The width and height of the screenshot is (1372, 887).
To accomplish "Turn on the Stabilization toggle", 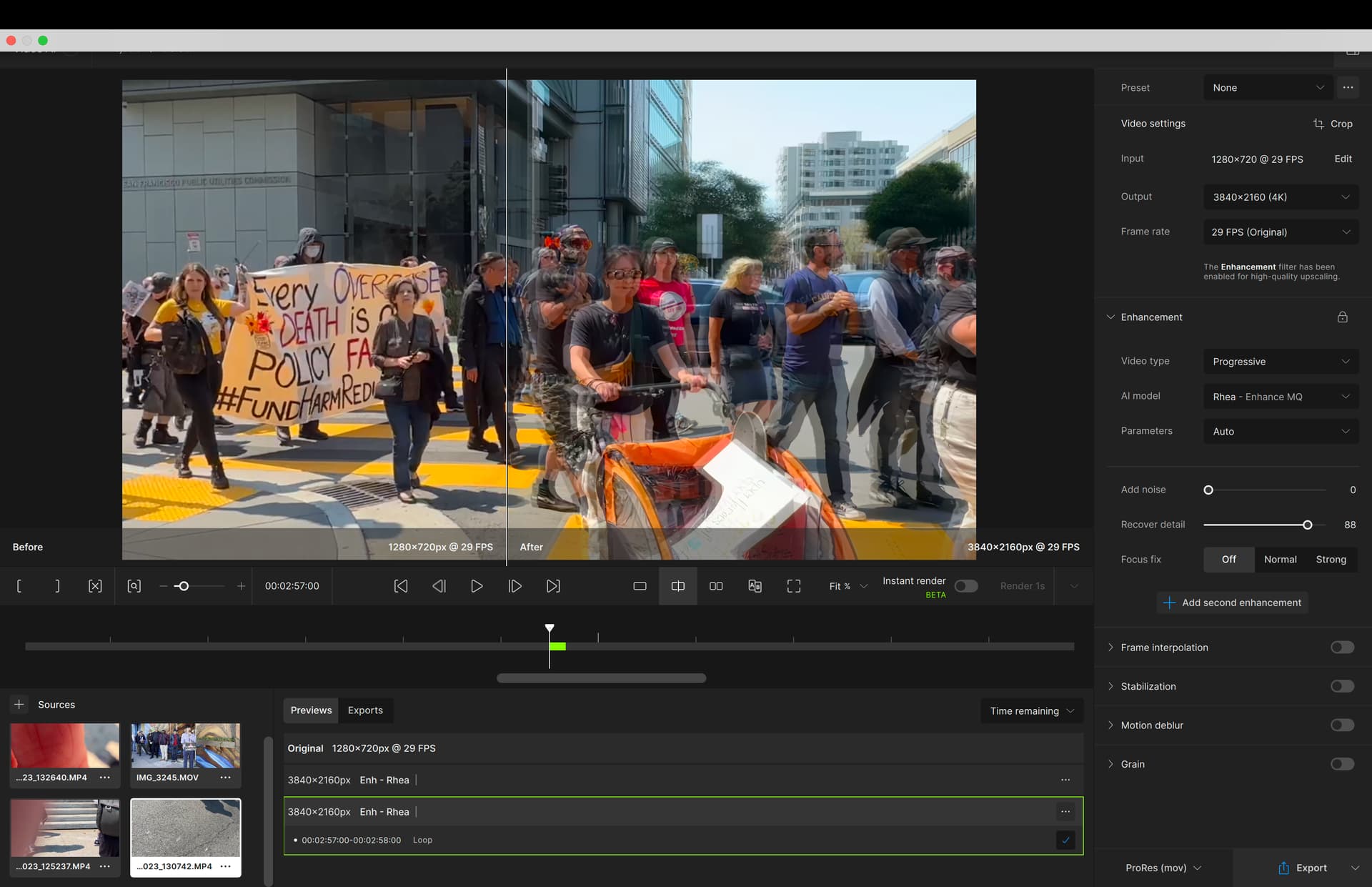I will 1342,686.
